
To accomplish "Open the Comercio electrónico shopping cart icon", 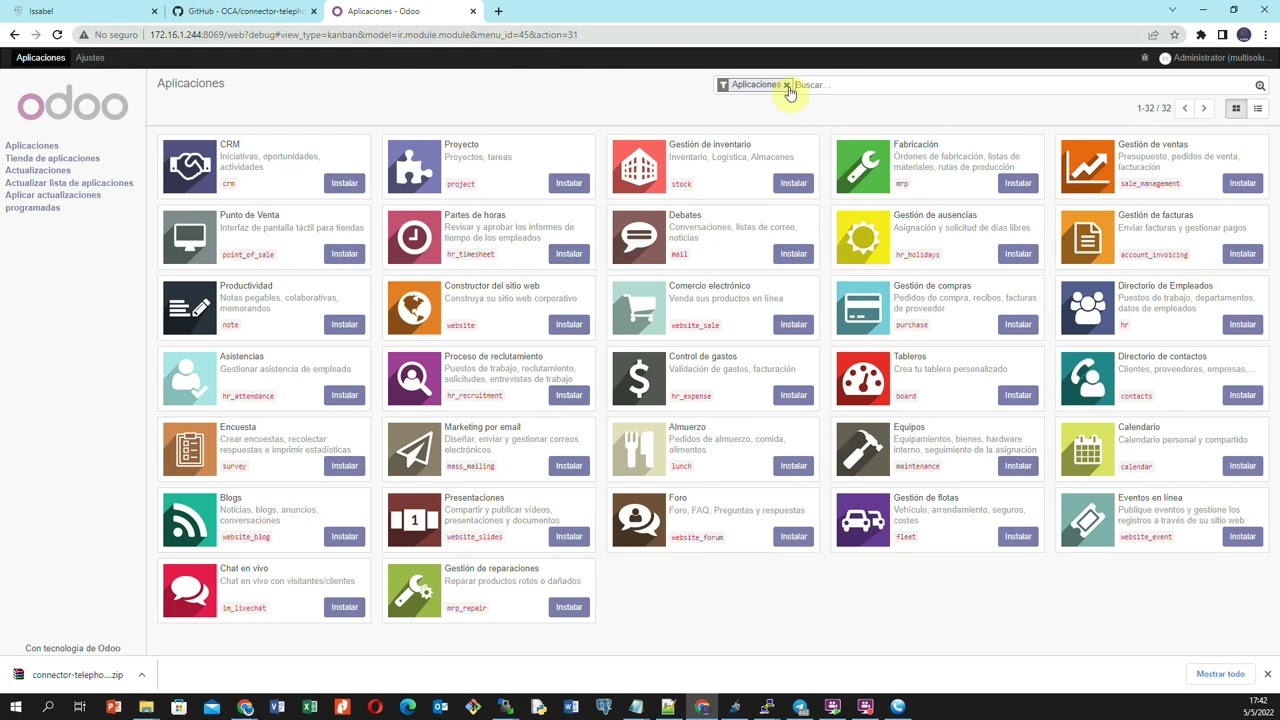I will click(639, 308).
